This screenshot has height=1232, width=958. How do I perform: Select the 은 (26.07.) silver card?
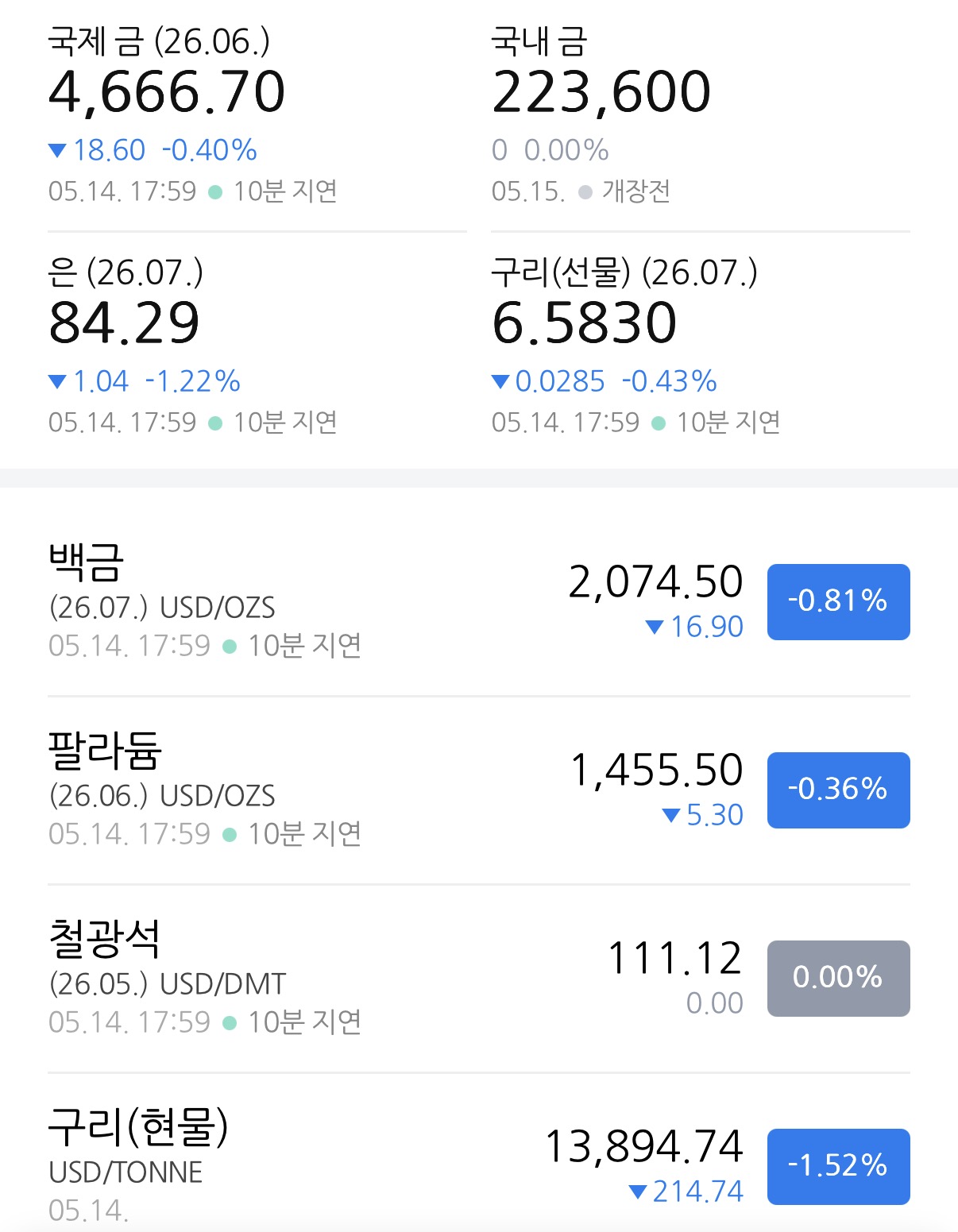click(257, 347)
